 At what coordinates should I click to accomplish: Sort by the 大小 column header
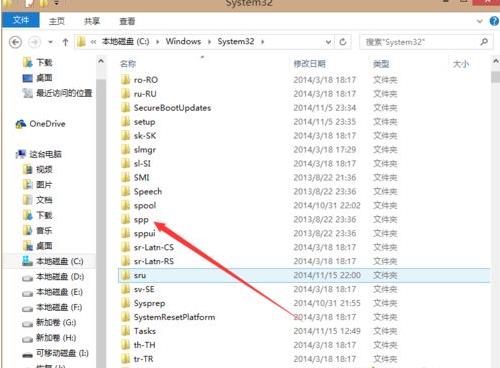pyautogui.click(x=461, y=64)
